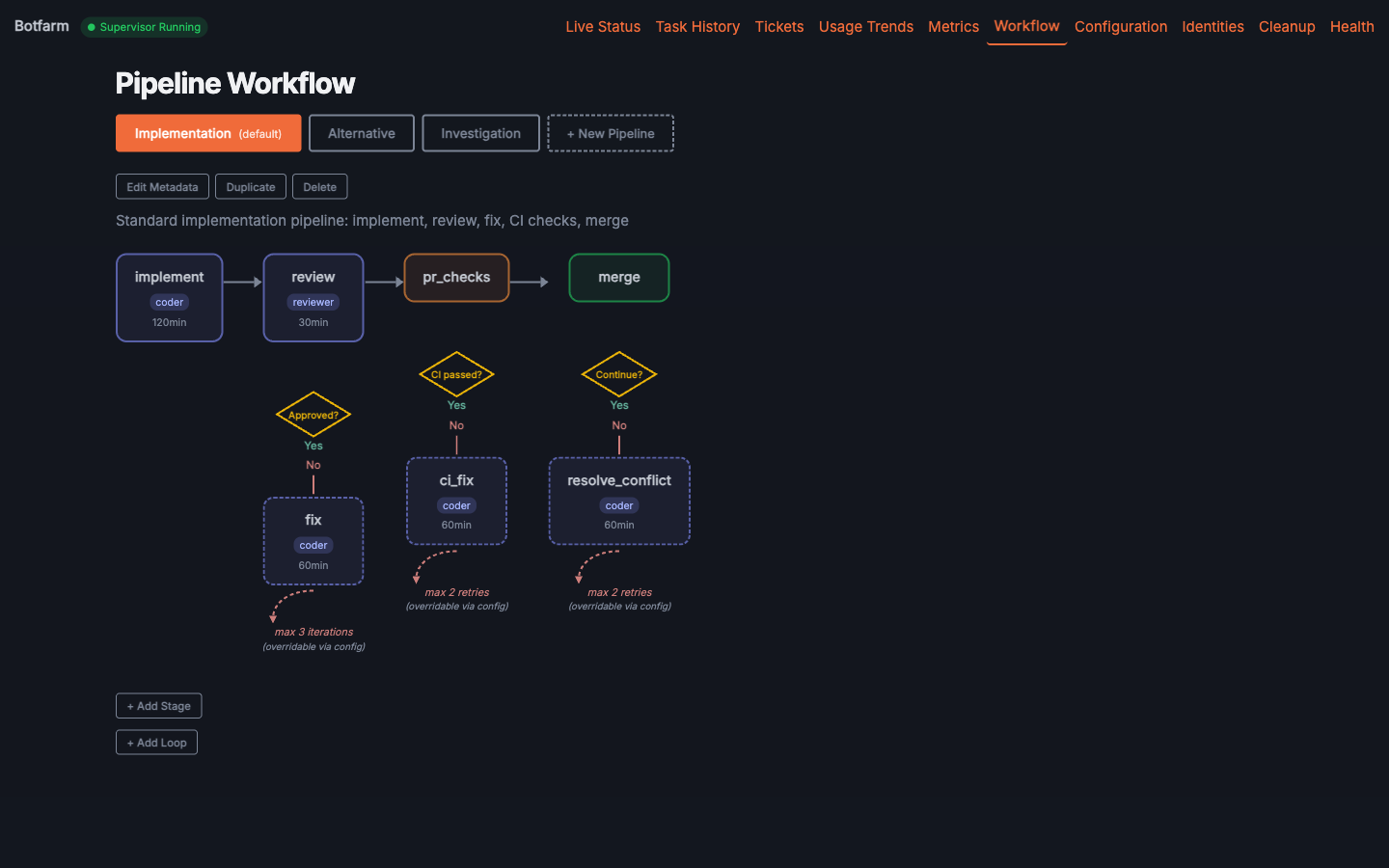
Task: Open the Investigation pipeline tab
Action: pyautogui.click(x=480, y=133)
